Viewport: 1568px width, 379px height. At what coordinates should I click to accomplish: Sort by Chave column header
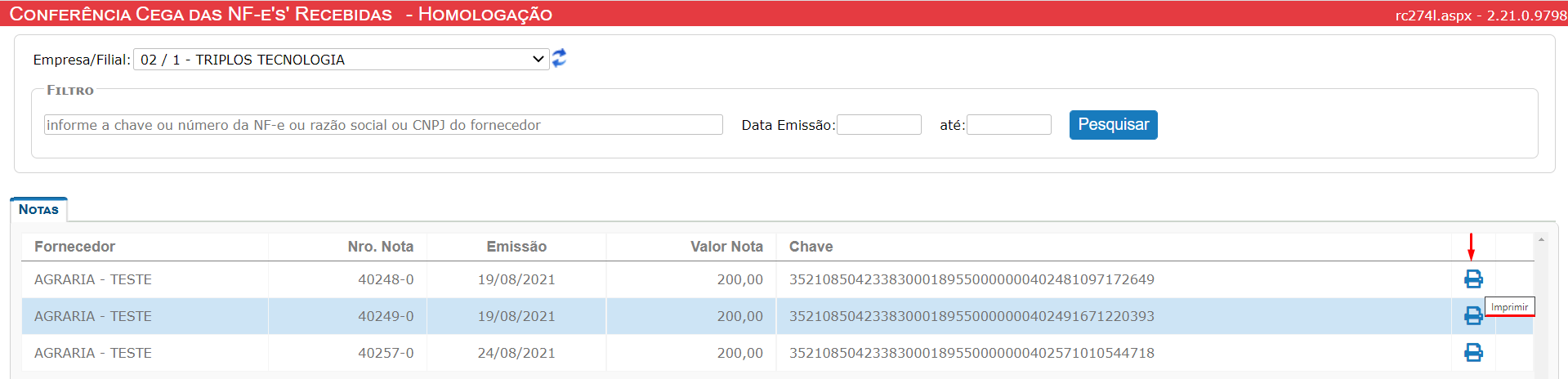811,247
